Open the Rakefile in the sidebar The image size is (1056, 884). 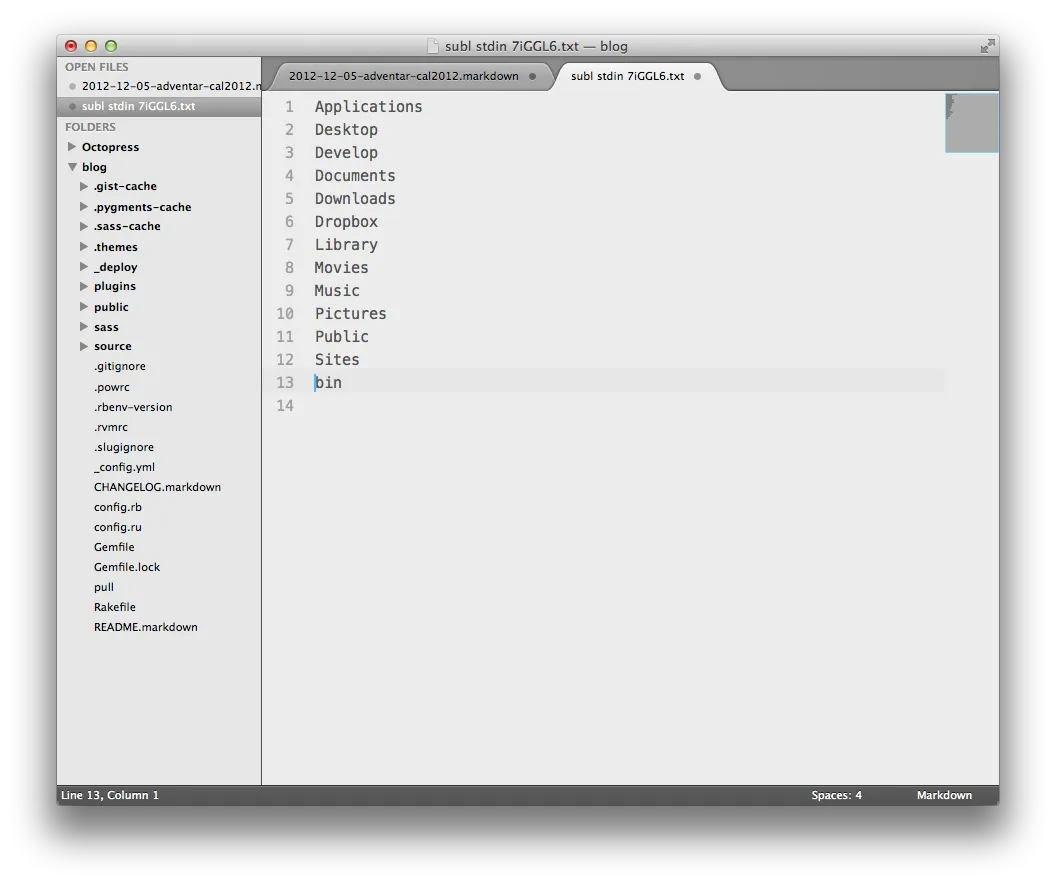[114, 607]
